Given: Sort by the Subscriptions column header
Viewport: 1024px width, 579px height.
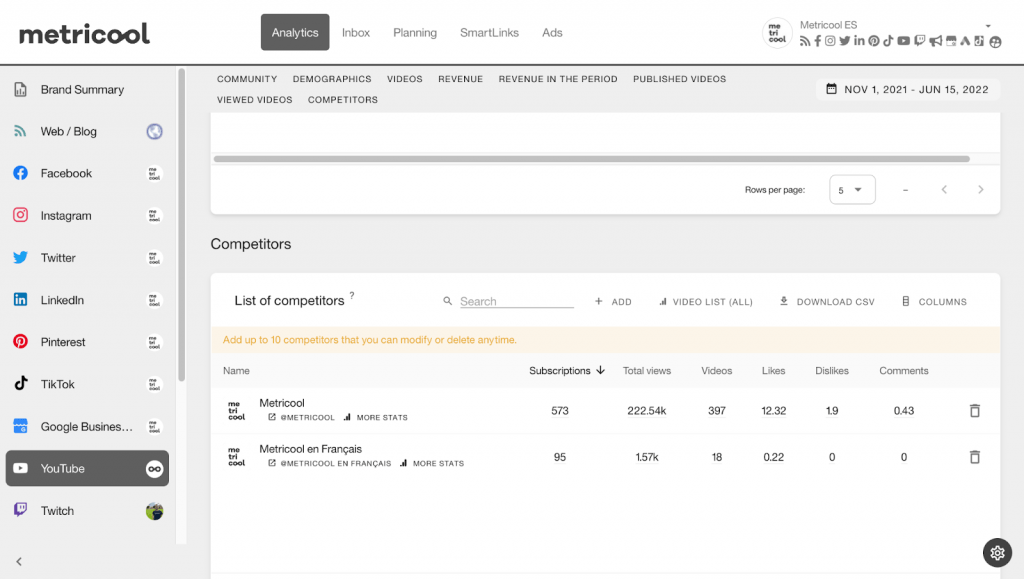Looking at the screenshot, I should click(566, 371).
